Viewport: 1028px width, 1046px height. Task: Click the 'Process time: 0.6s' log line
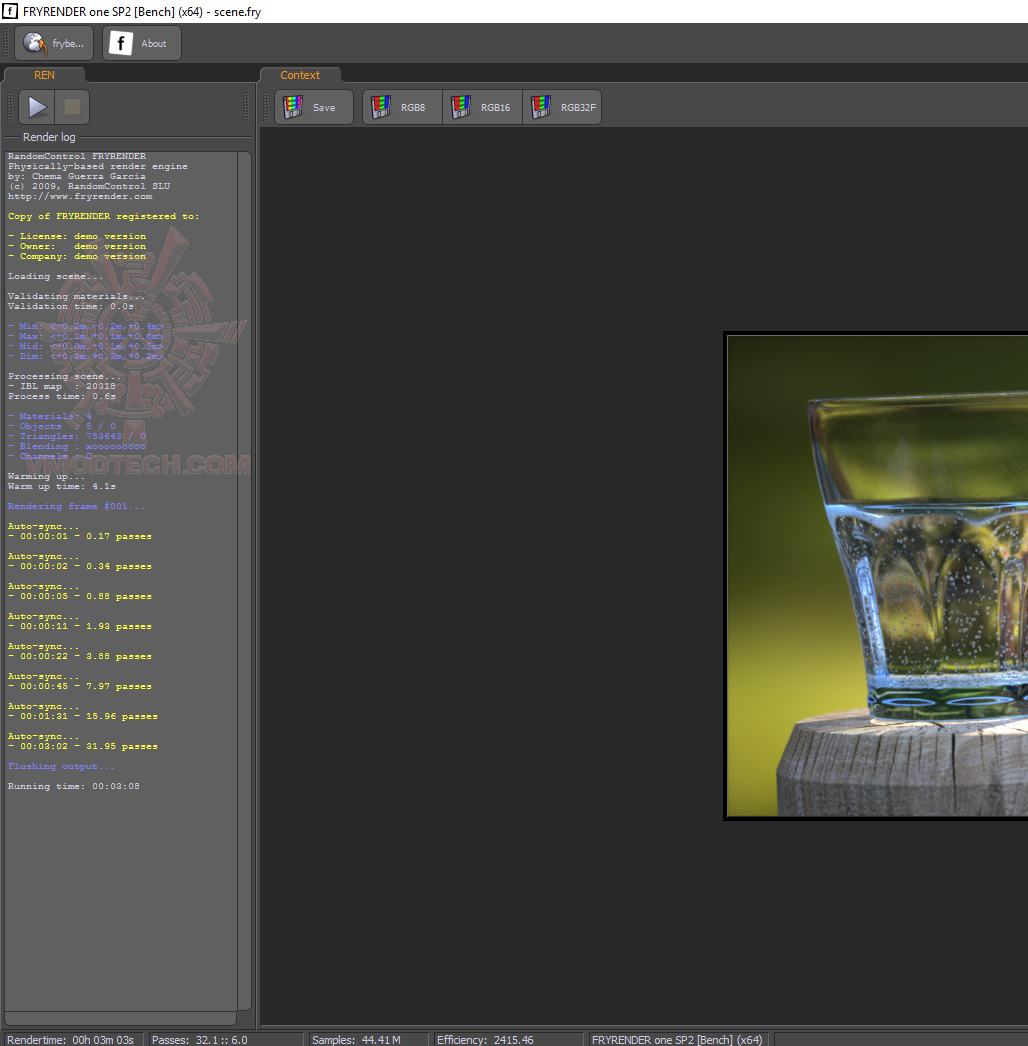click(x=61, y=396)
